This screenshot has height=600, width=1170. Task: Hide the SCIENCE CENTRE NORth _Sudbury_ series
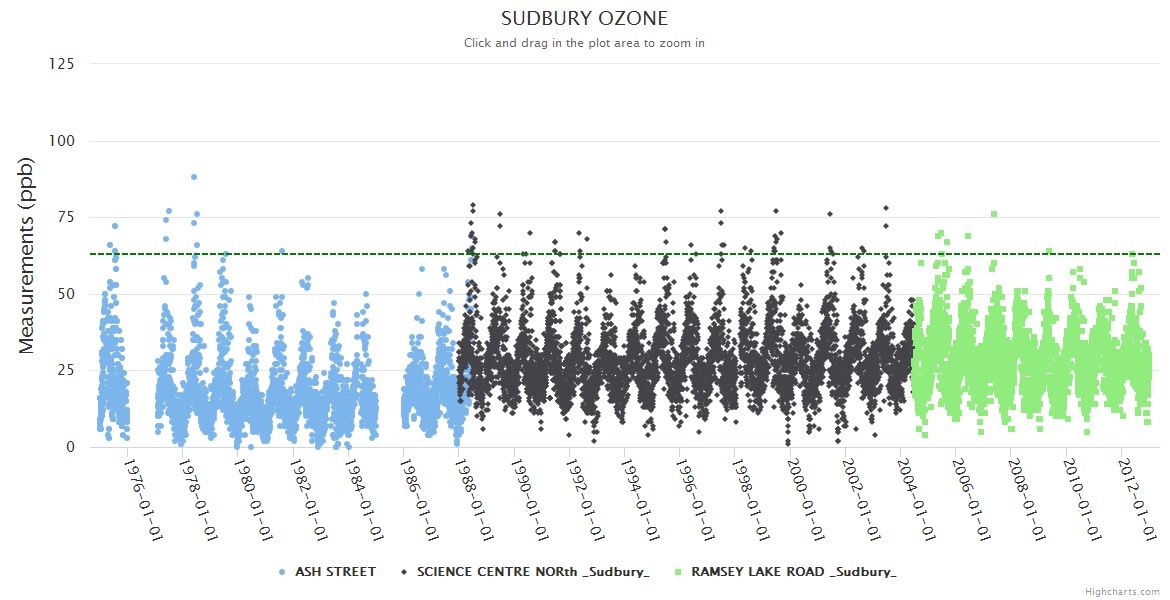[533, 572]
